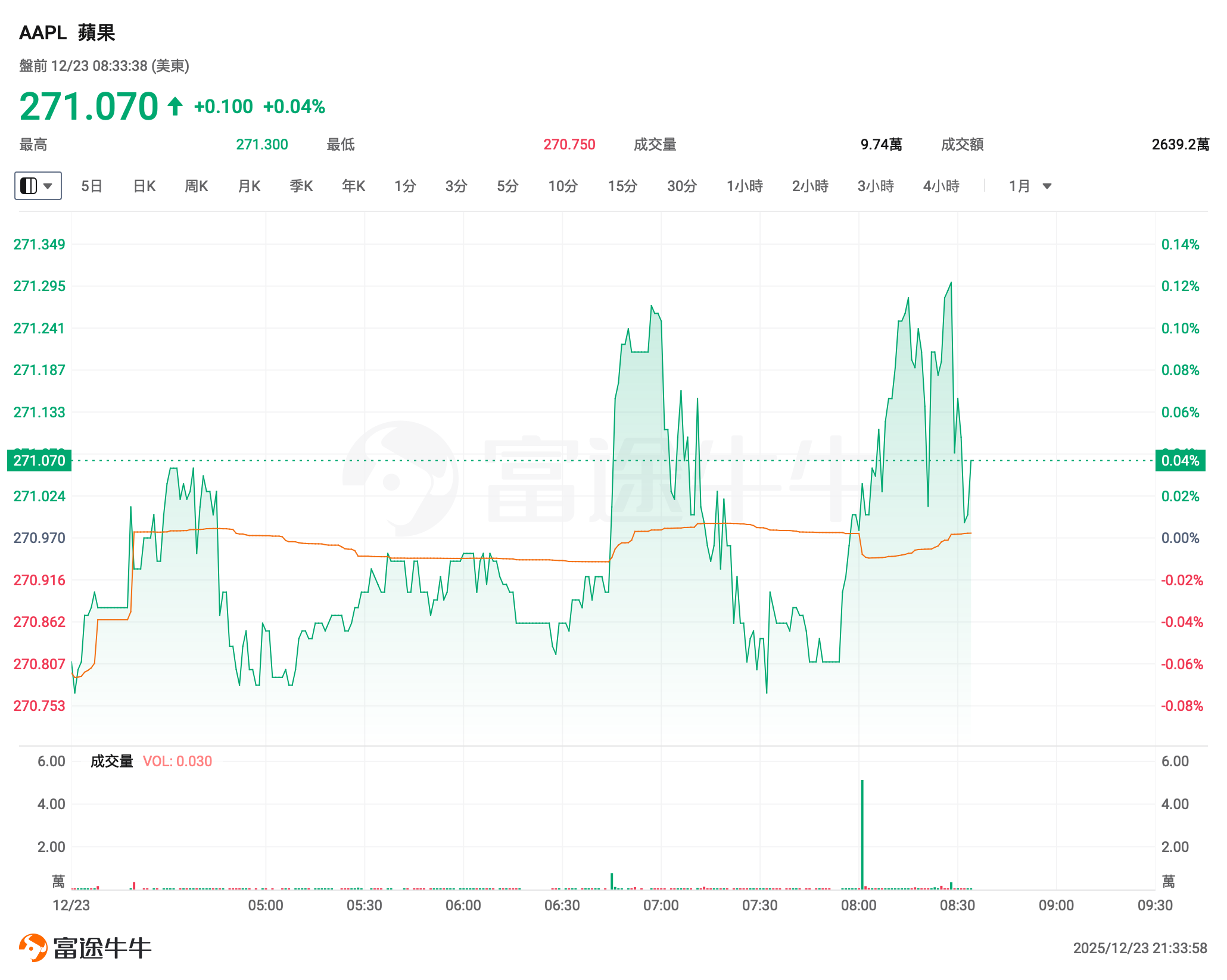Switch to 周K weekly chart
Viewport: 1227px width, 980px height.
point(196,186)
